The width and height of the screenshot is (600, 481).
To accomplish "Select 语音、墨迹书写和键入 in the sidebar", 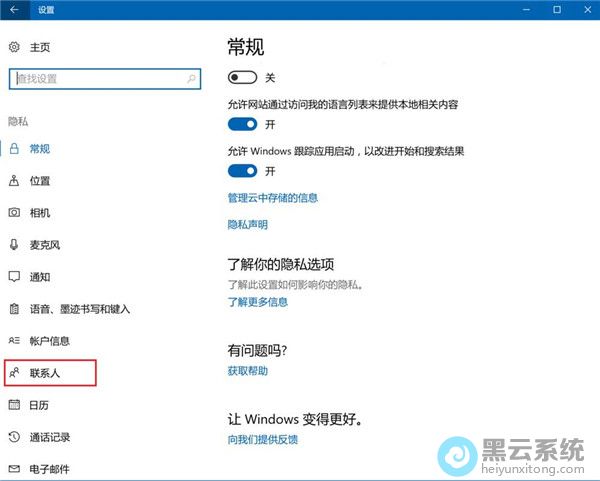I will click(x=79, y=309).
